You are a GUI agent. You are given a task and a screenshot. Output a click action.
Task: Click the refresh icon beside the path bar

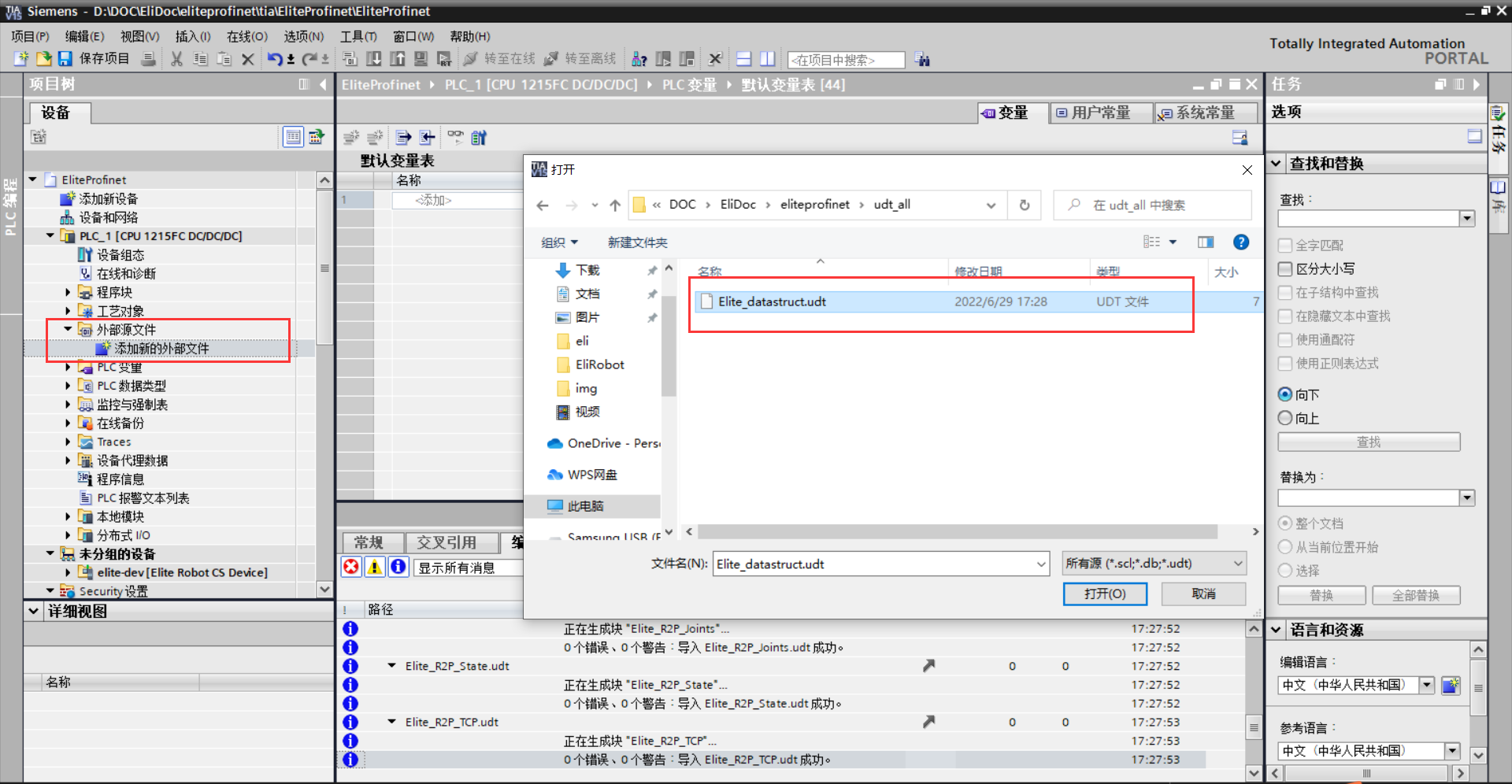pyautogui.click(x=1025, y=205)
